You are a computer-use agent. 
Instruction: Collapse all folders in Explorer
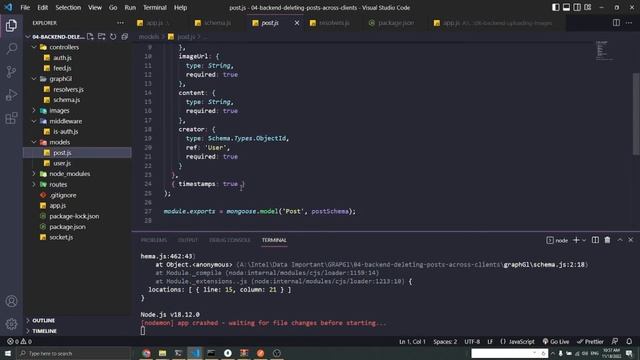(124, 37)
